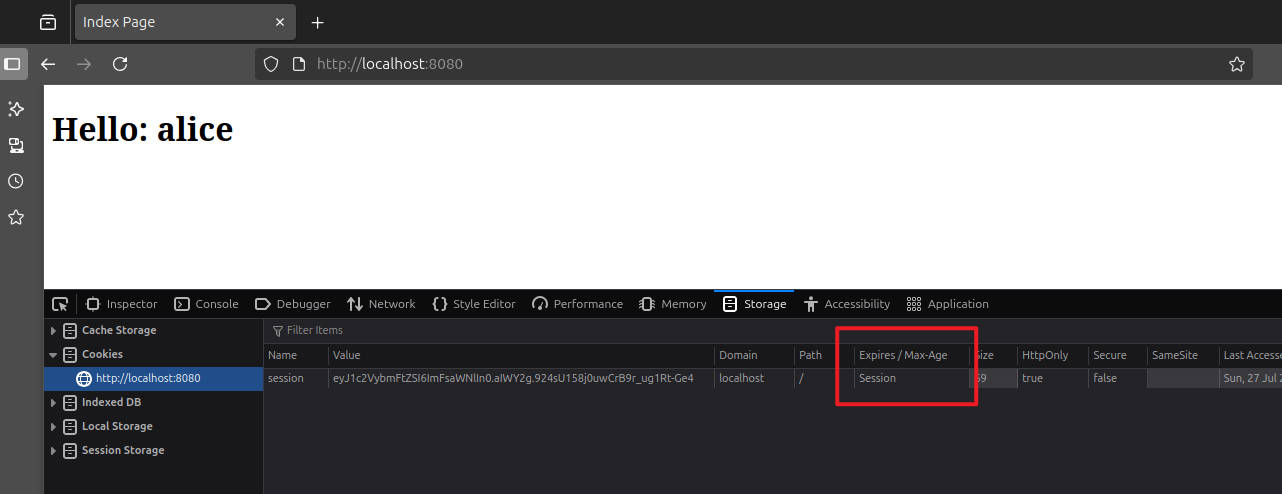Click the cookie value starting with eyJ1c2Vybm
1282x494 pixels.
[x=521, y=379]
